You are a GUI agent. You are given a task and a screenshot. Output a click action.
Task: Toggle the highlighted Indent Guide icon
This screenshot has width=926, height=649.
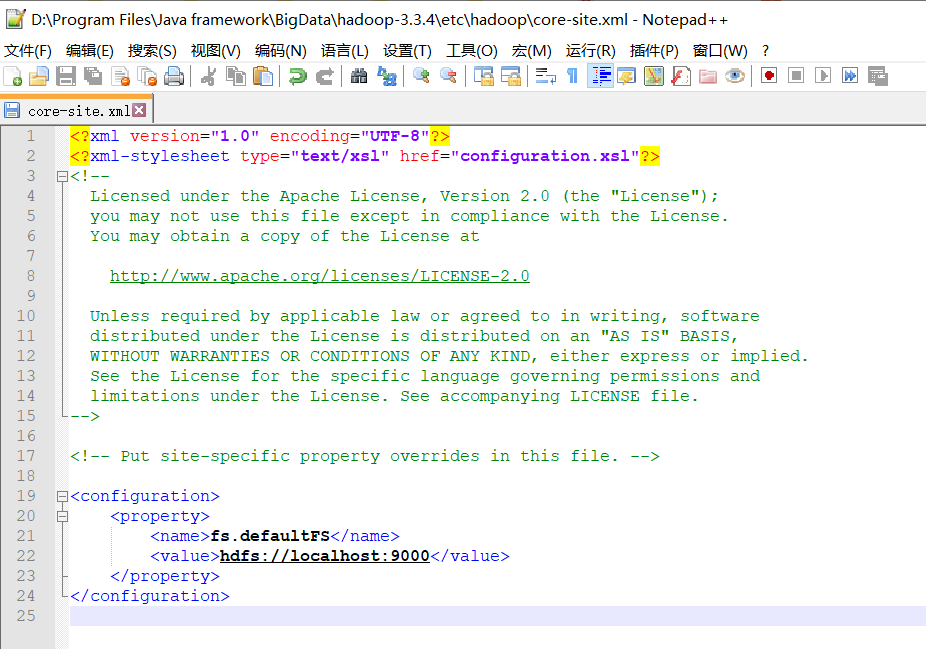[x=601, y=76]
